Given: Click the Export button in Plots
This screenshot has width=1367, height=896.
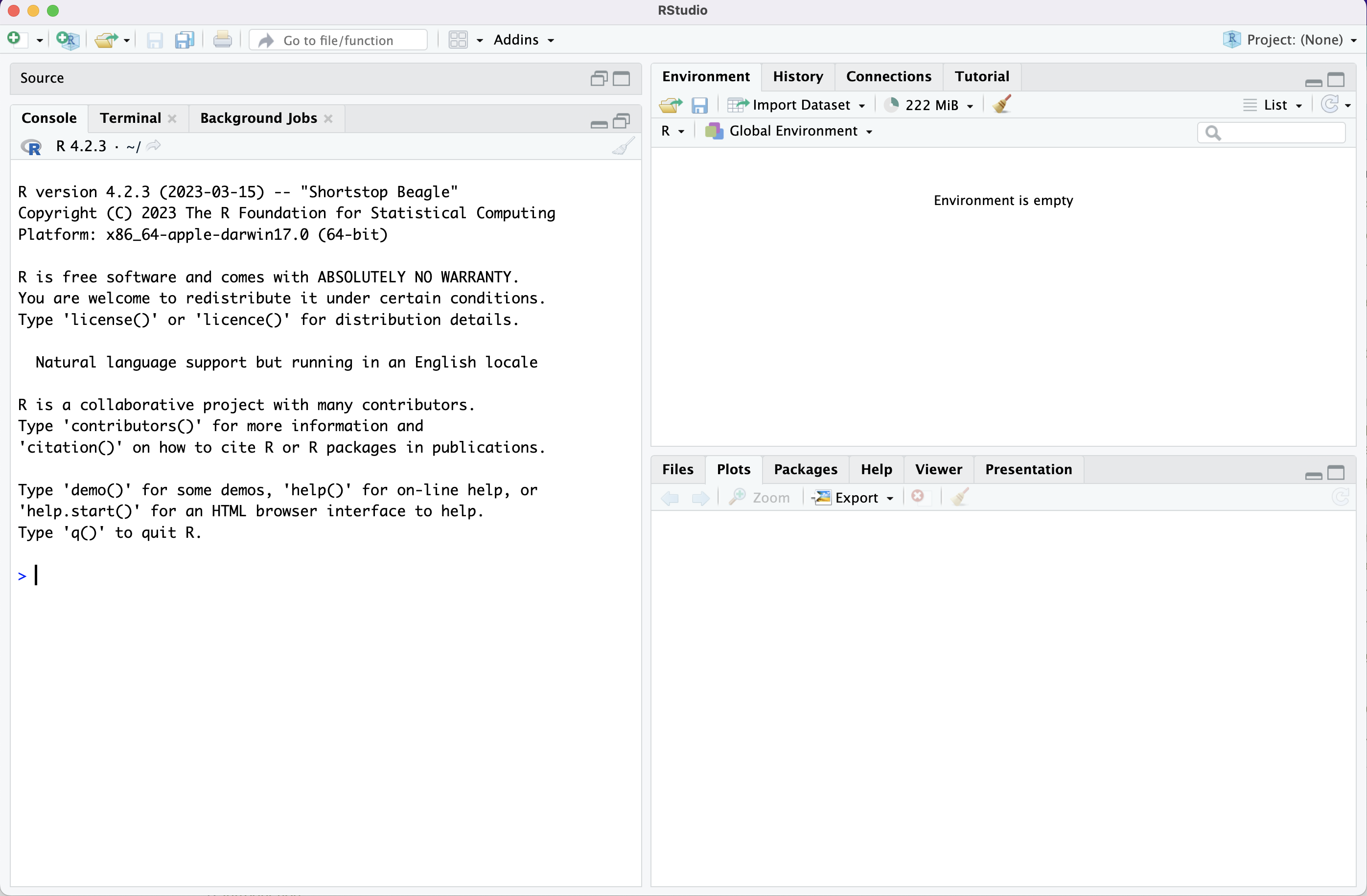Looking at the screenshot, I should coord(855,497).
